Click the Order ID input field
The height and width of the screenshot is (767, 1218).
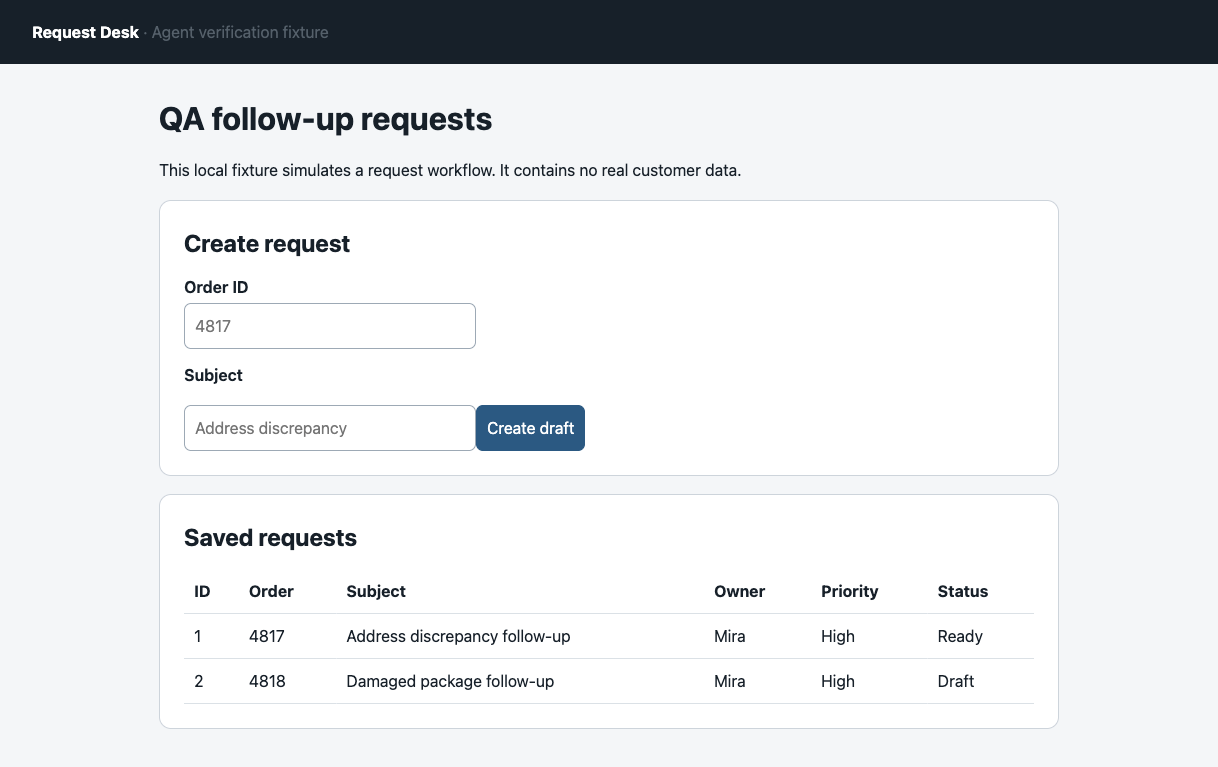[330, 326]
